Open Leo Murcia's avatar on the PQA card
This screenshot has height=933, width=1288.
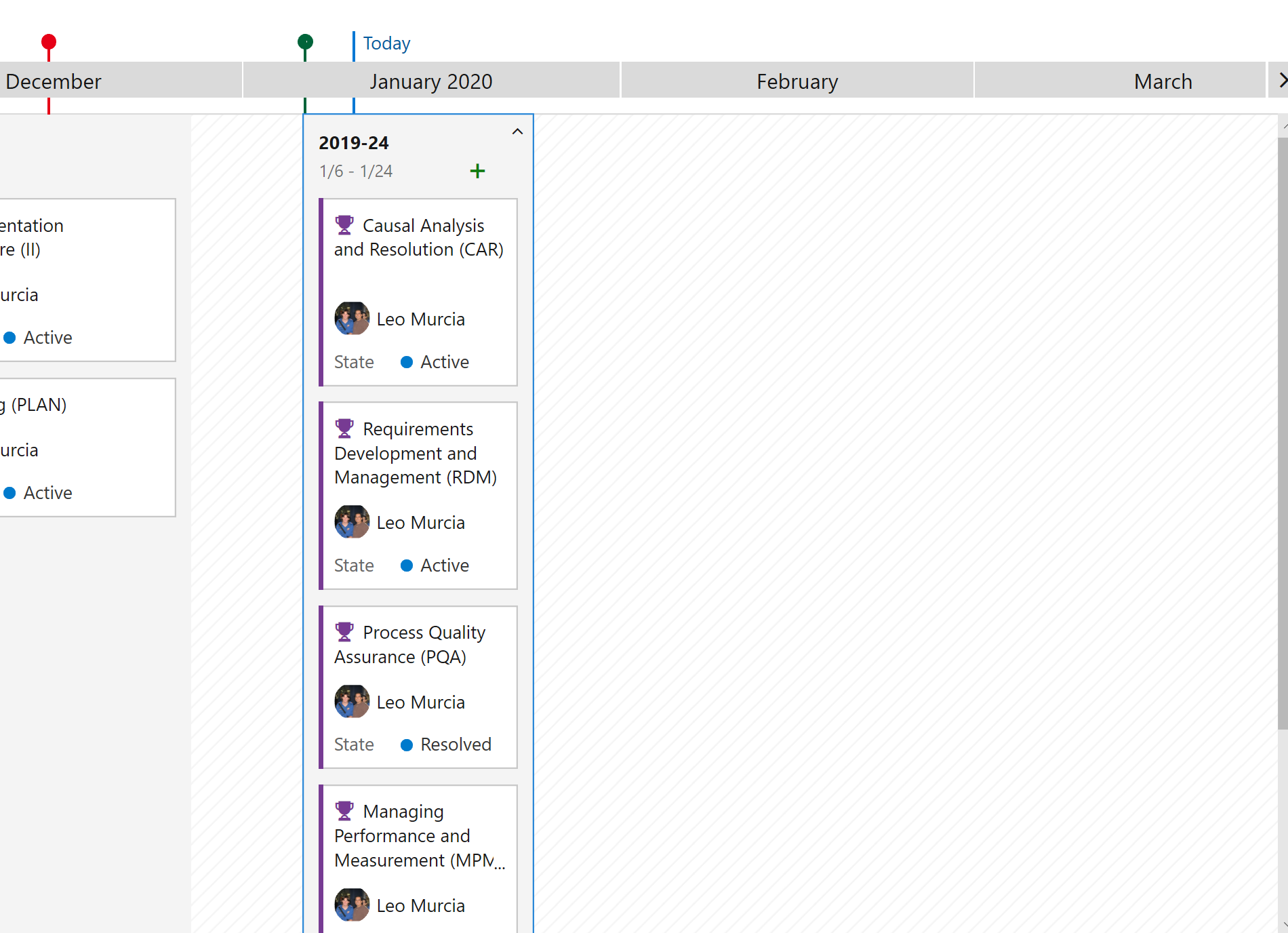coord(351,701)
